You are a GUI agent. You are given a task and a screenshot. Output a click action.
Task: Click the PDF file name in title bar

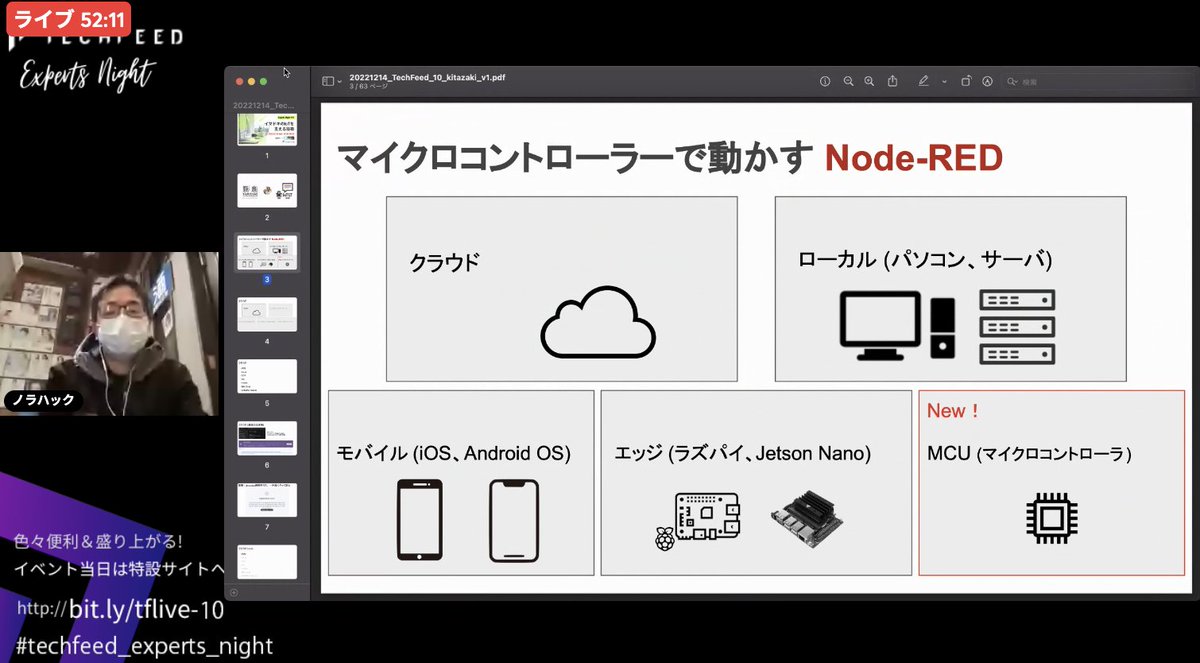427,77
